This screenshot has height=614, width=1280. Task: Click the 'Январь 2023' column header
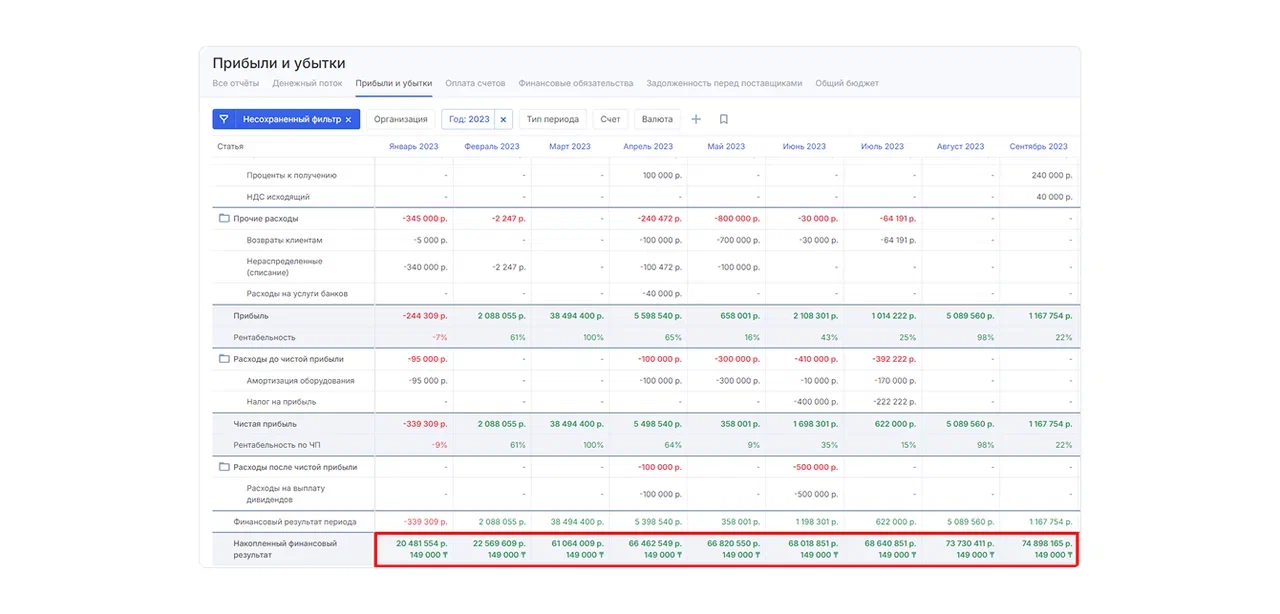tap(413, 146)
